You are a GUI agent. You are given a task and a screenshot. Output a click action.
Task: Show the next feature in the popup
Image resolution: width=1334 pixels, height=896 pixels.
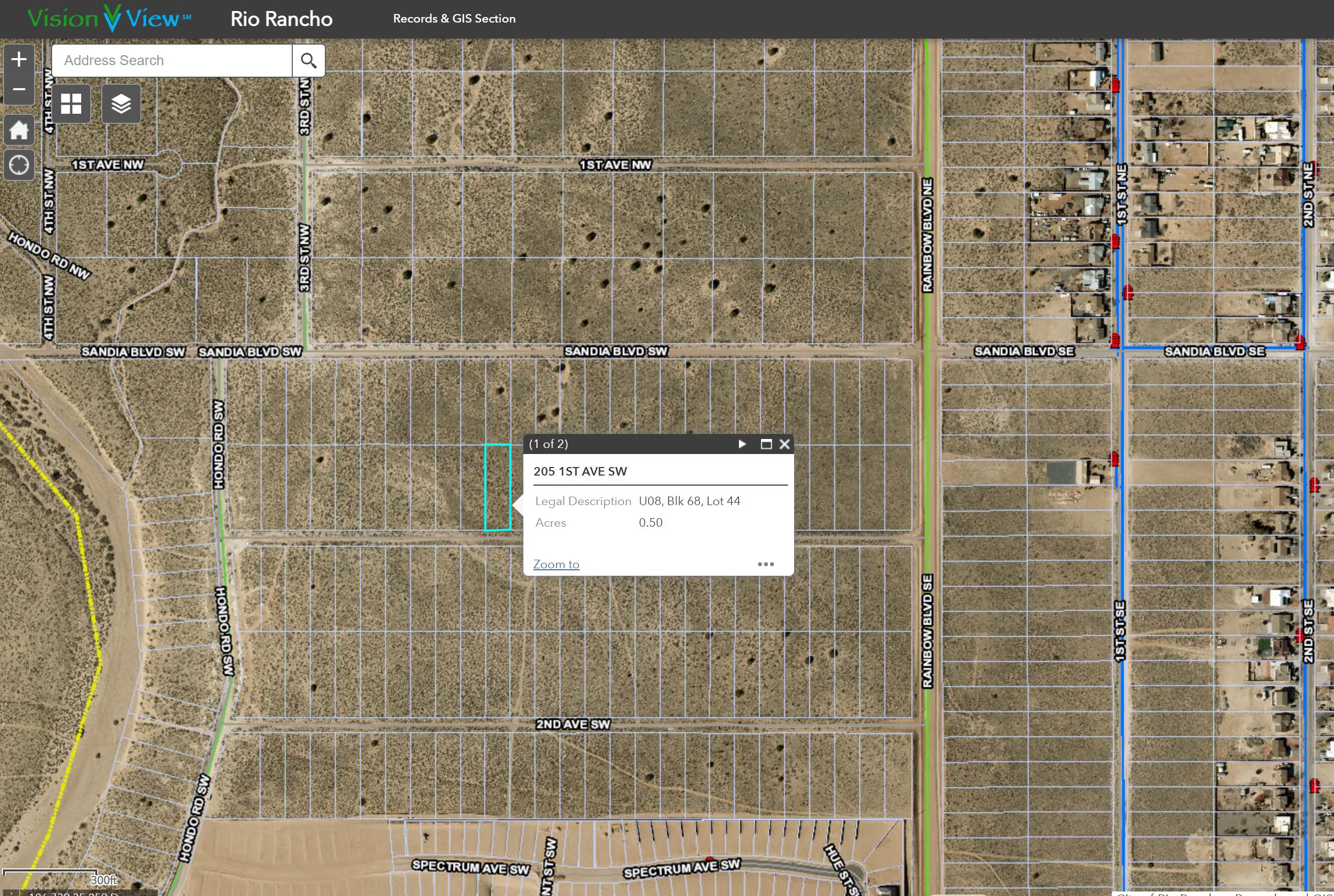tap(742, 444)
